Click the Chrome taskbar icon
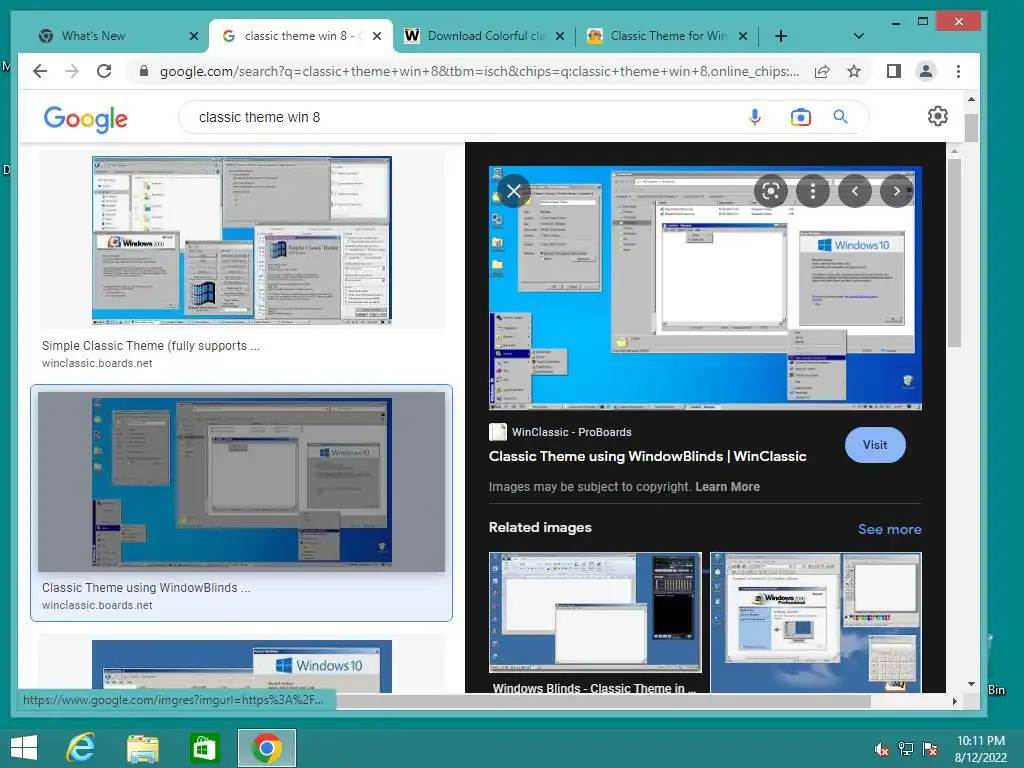The image size is (1024, 768). coord(266,748)
